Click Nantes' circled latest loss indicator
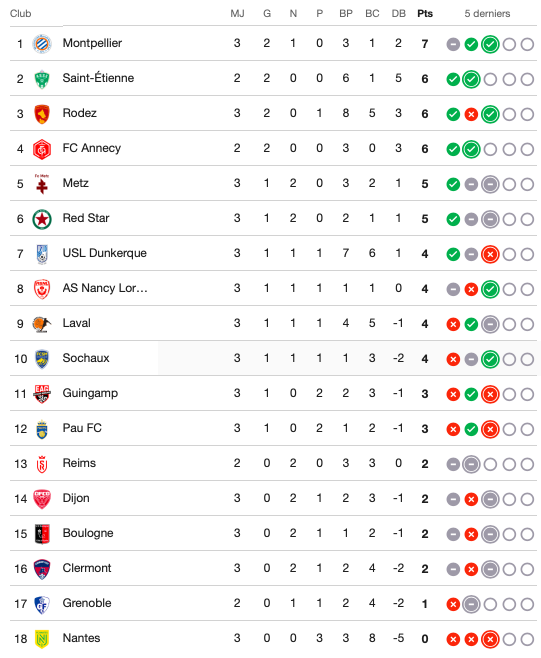 click(x=490, y=639)
